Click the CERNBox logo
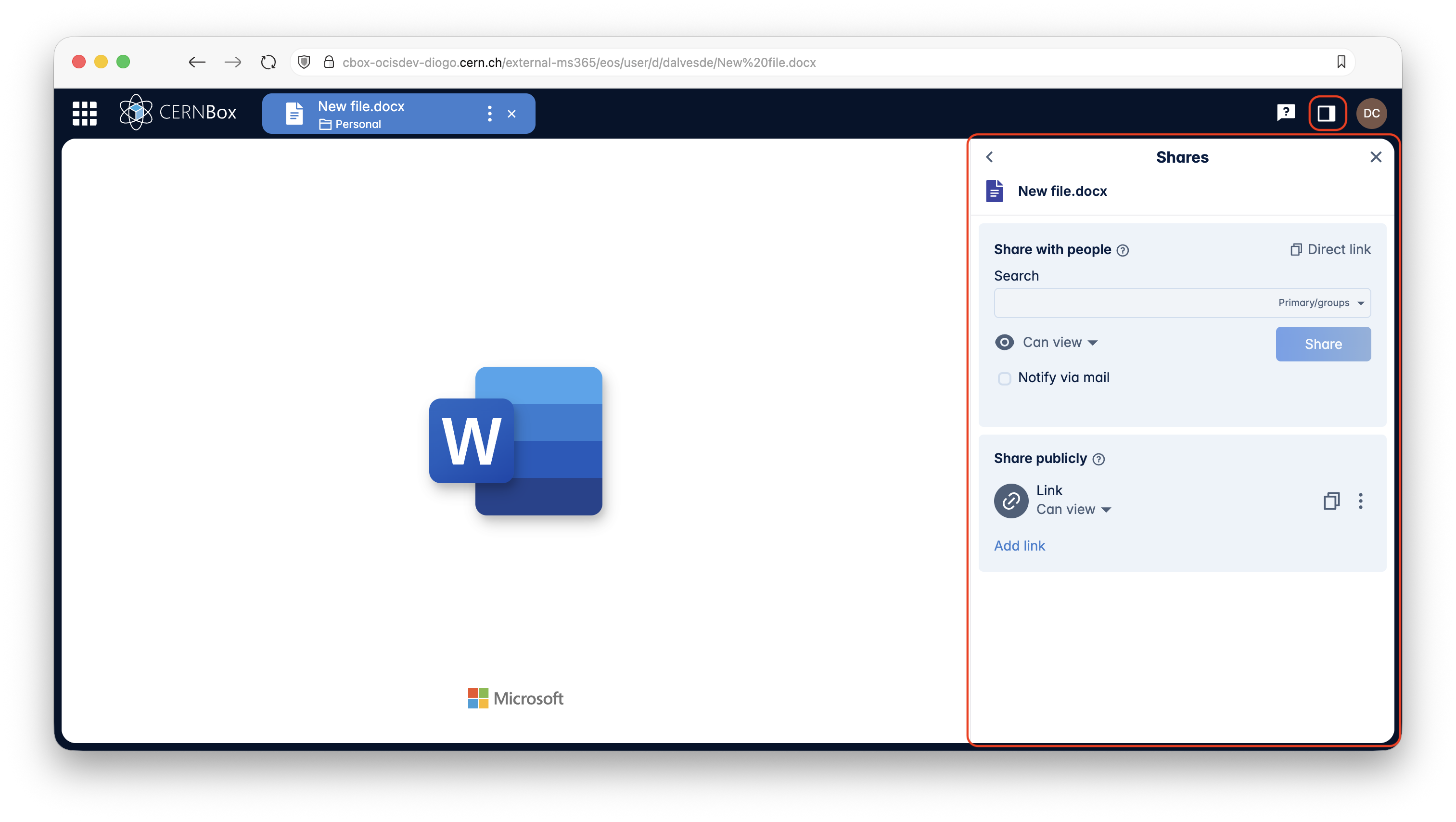This screenshot has width=1456, height=822. click(x=178, y=112)
